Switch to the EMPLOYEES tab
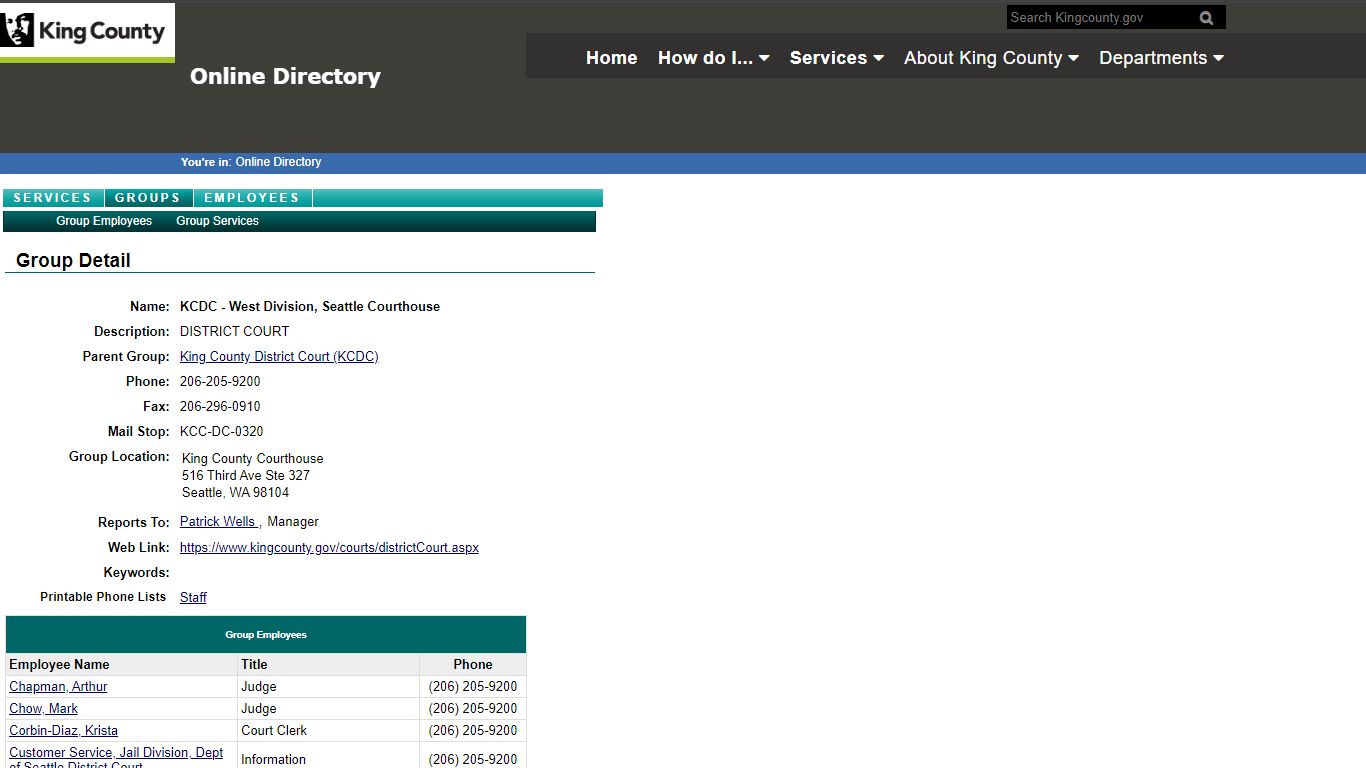The image size is (1366, 768). (x=252, y=198)
